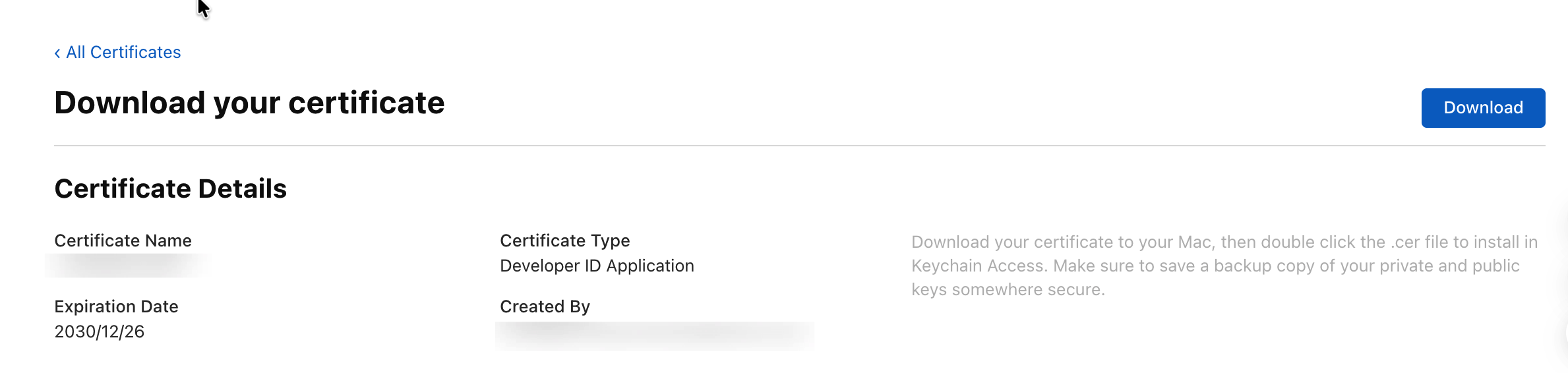Viewport: 1568px width, 373px height.
Task: Click the back chevron beside All Certificates
Action: tap(57, 53)
